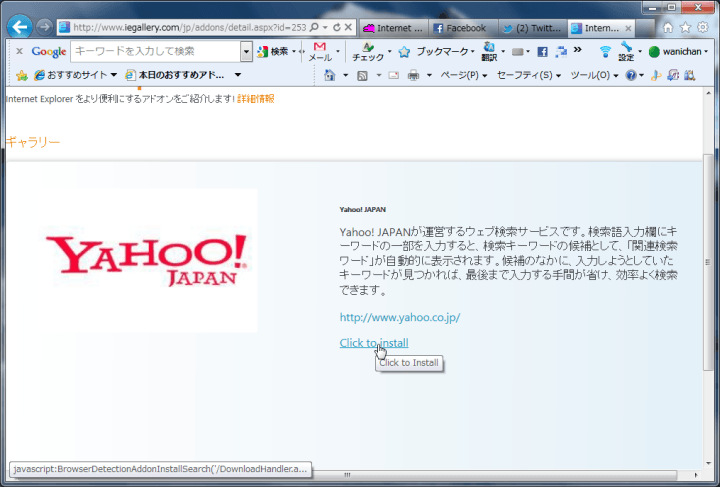This screenshot has width=720, height=487.
Task: Open the Print options dropdown arrow
Action: 429,75
